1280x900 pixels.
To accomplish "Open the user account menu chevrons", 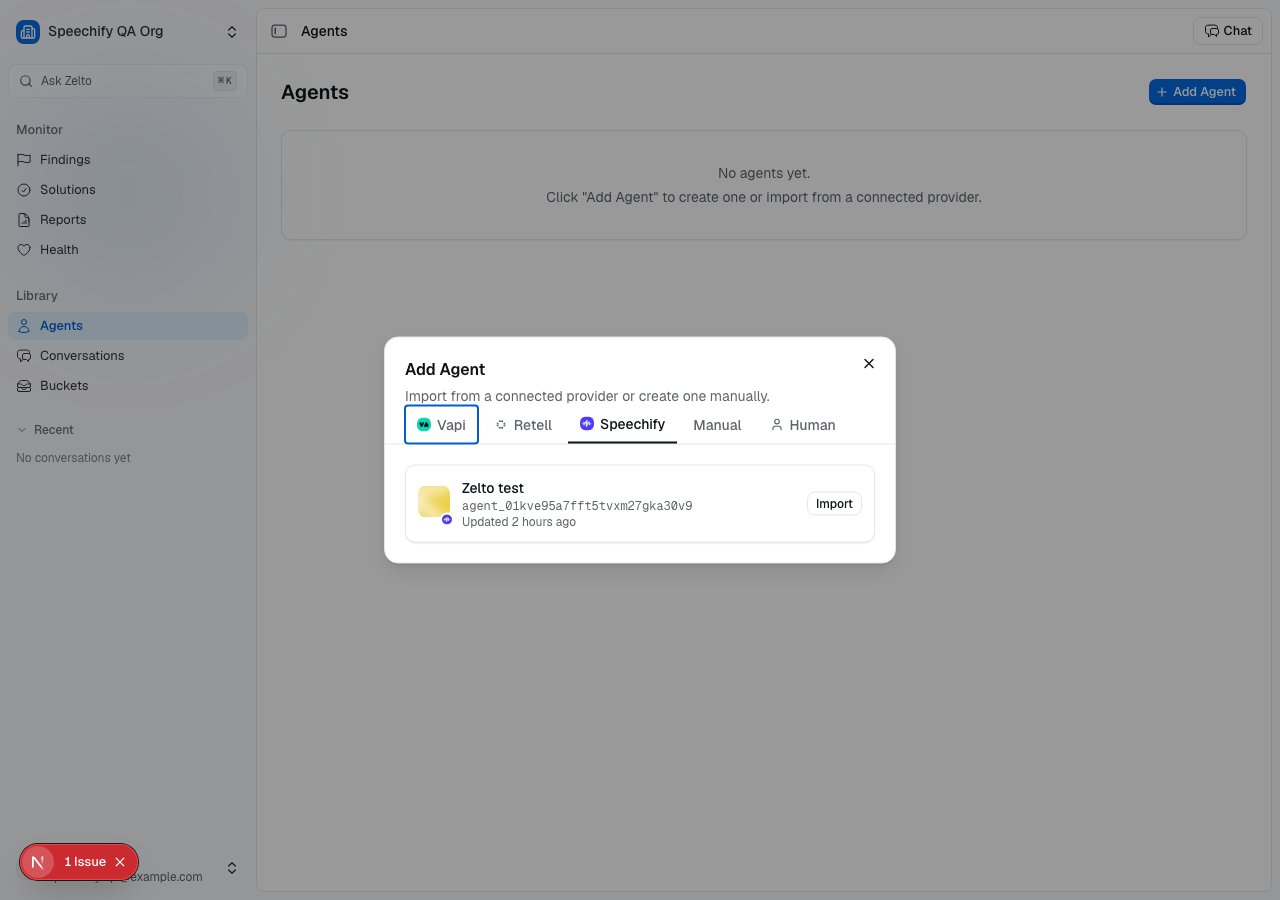I will (x=232, y=868).
